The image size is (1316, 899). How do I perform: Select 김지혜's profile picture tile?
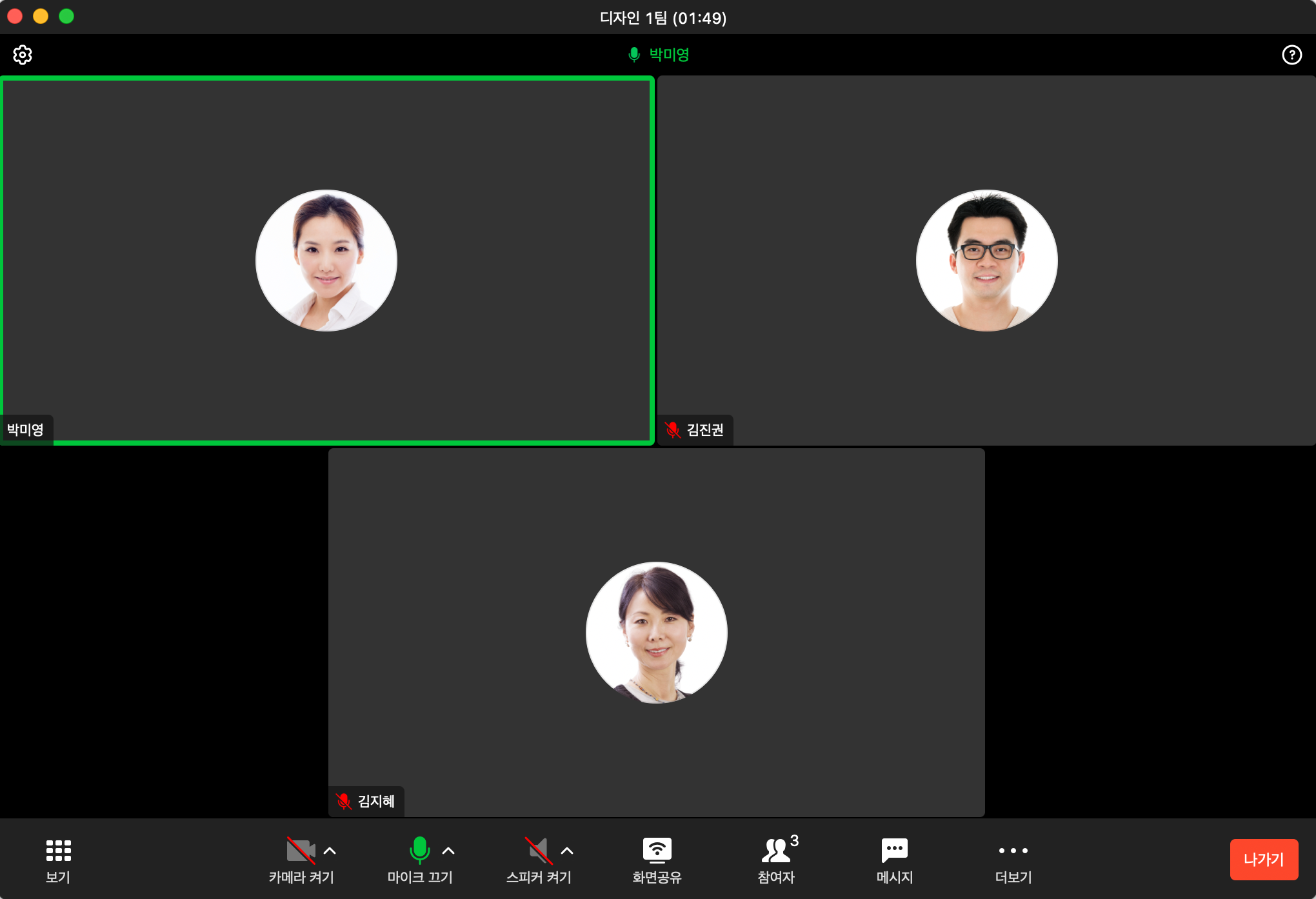(x=656, y=633)
